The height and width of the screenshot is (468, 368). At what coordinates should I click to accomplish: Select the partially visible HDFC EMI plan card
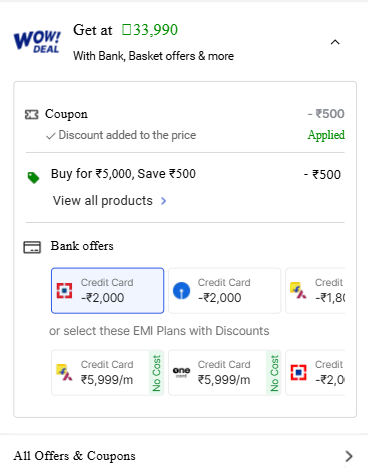point(315,373)
